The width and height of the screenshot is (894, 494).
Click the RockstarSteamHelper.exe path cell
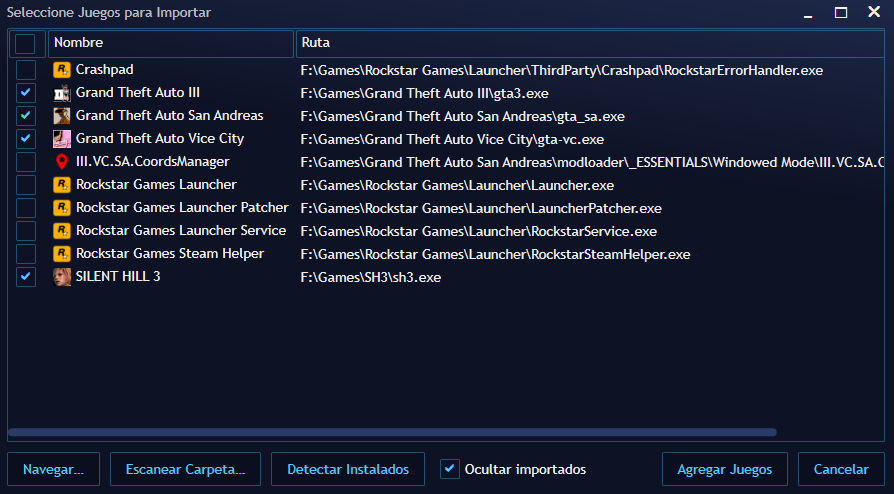tap(495, 254)
